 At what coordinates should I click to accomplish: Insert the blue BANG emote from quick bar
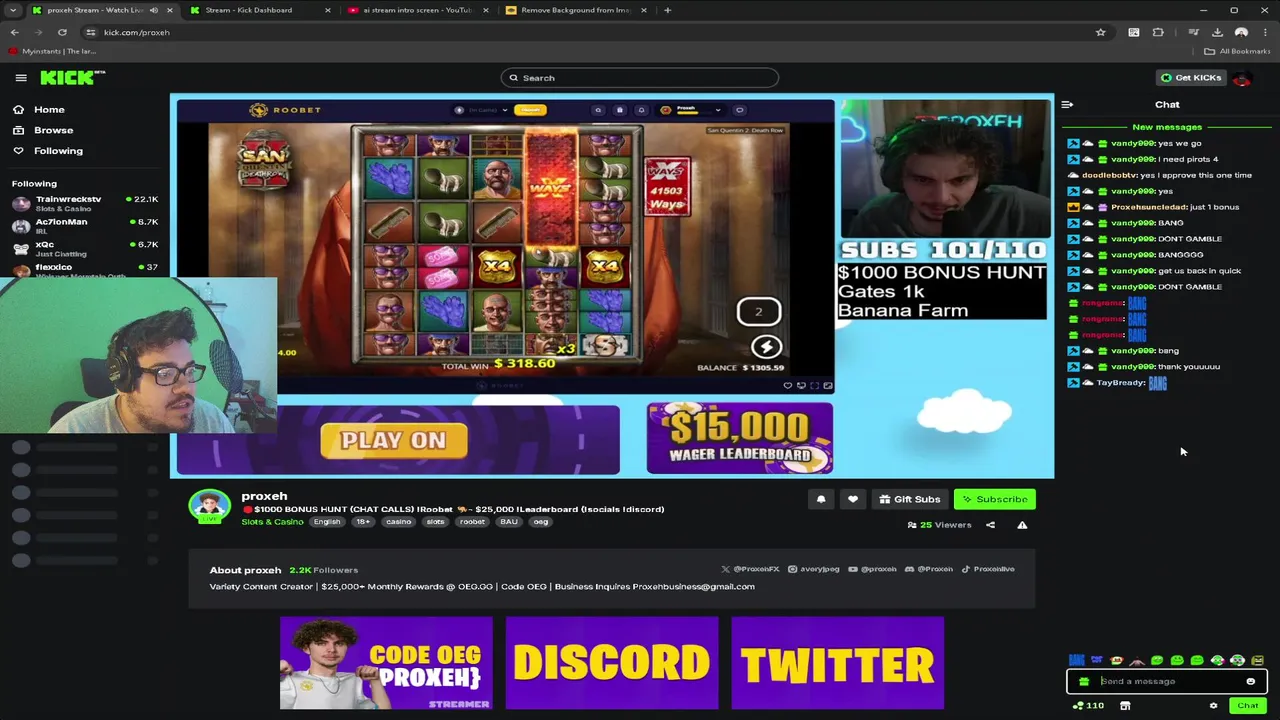tap(1076, 660)
